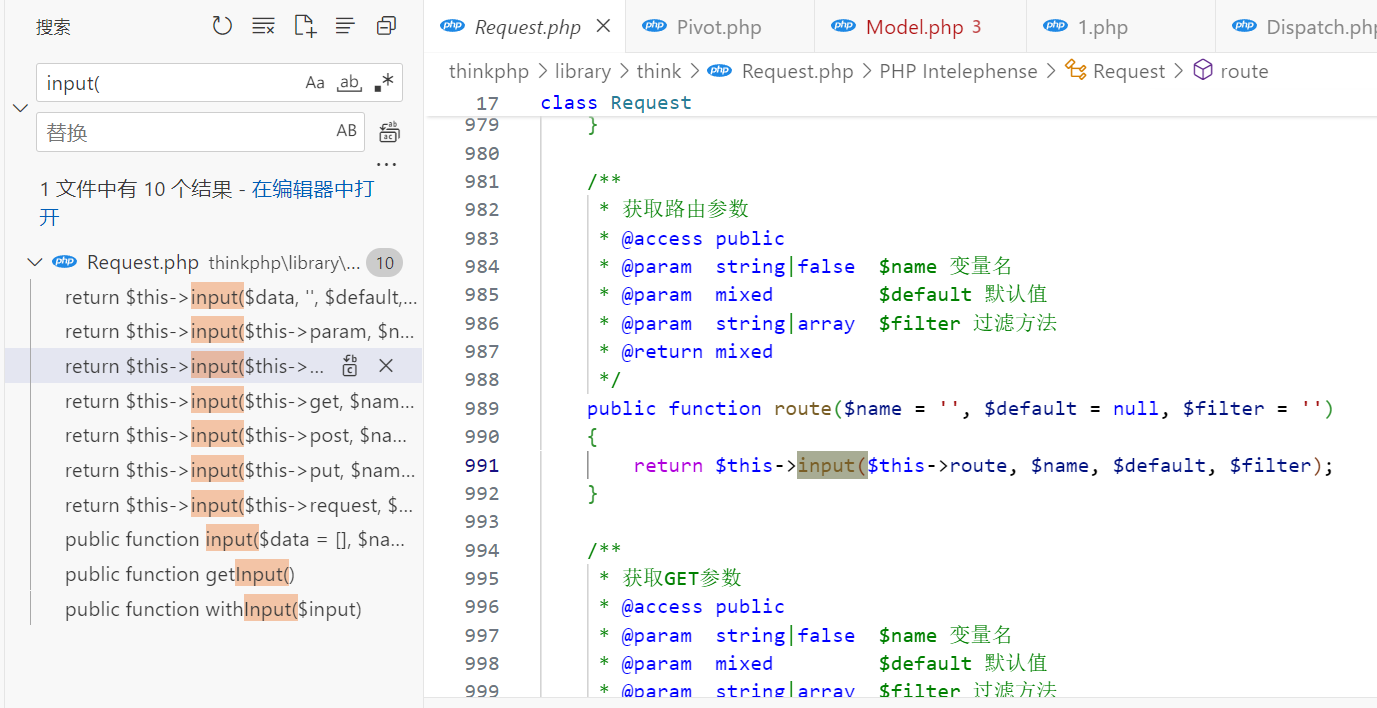Switch to the Pivot.php tab
The height and width of the screenshot is (708, 1377).
click(x=718, y=27)
